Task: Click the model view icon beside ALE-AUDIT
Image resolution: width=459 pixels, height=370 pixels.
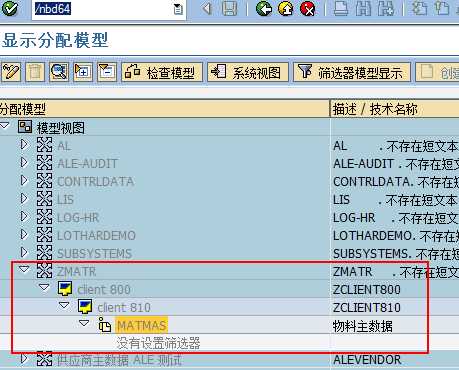Action: pos(44,163)
